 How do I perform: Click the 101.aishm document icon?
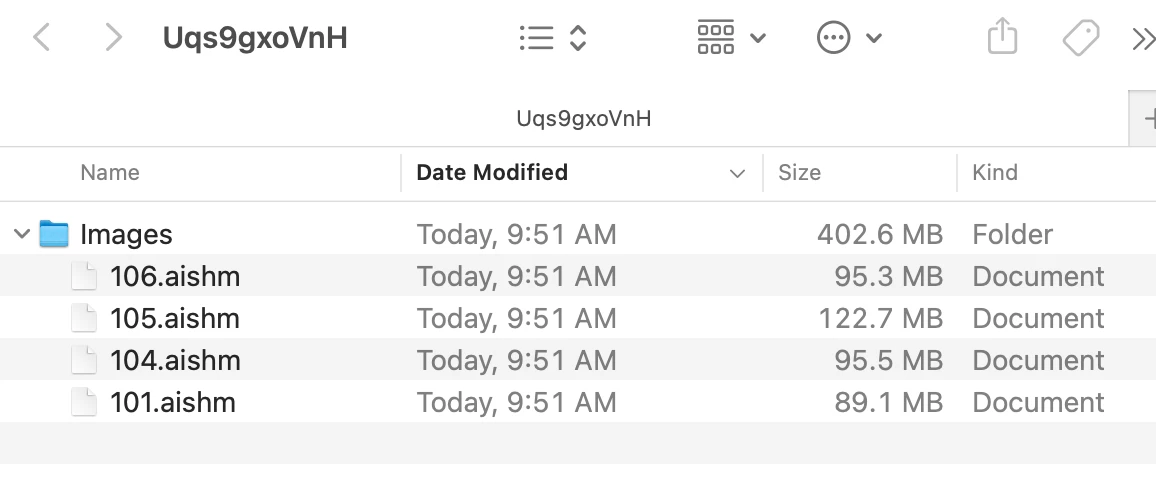84,402
